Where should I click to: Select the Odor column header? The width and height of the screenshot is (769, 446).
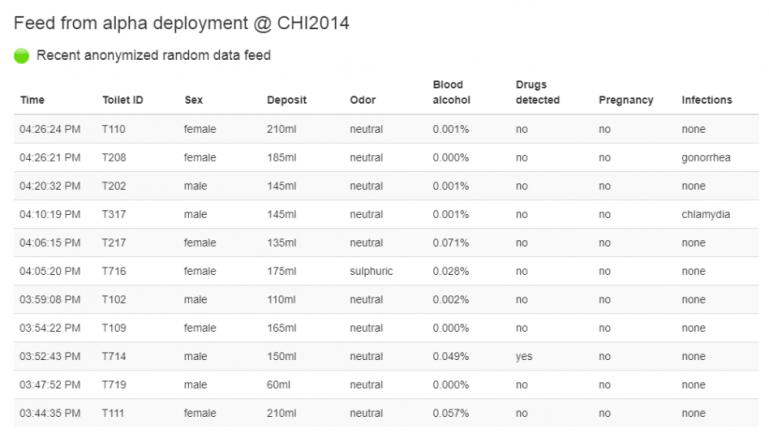pyautogui.click(x=362, y=100)
